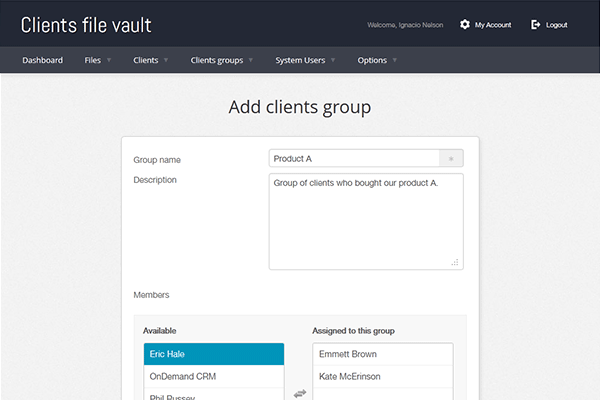Select OnDemand CRM from Available members
The image size is (600, 400).
[x=214, y=376]
